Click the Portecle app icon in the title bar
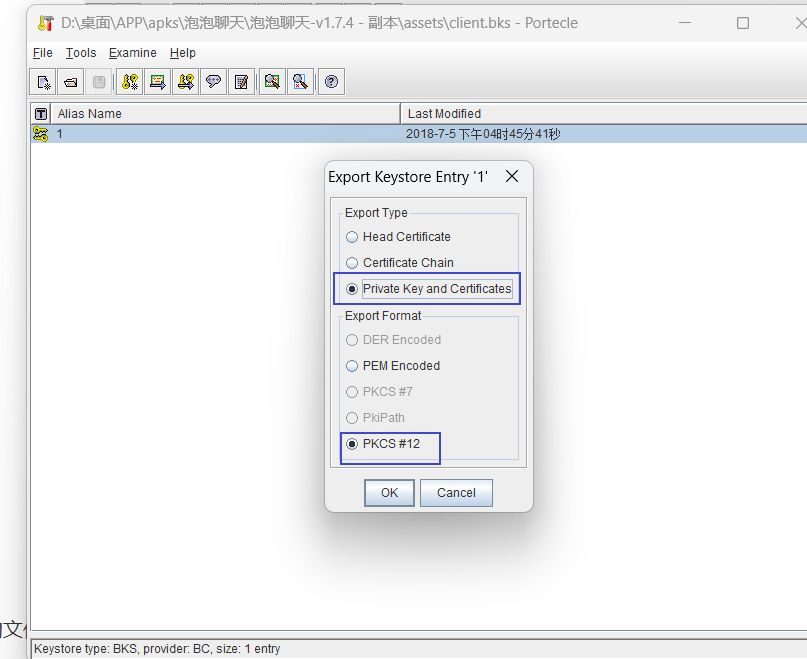This screenshot has width=807, height=659. pyautogui.click(x=46, y=23)
